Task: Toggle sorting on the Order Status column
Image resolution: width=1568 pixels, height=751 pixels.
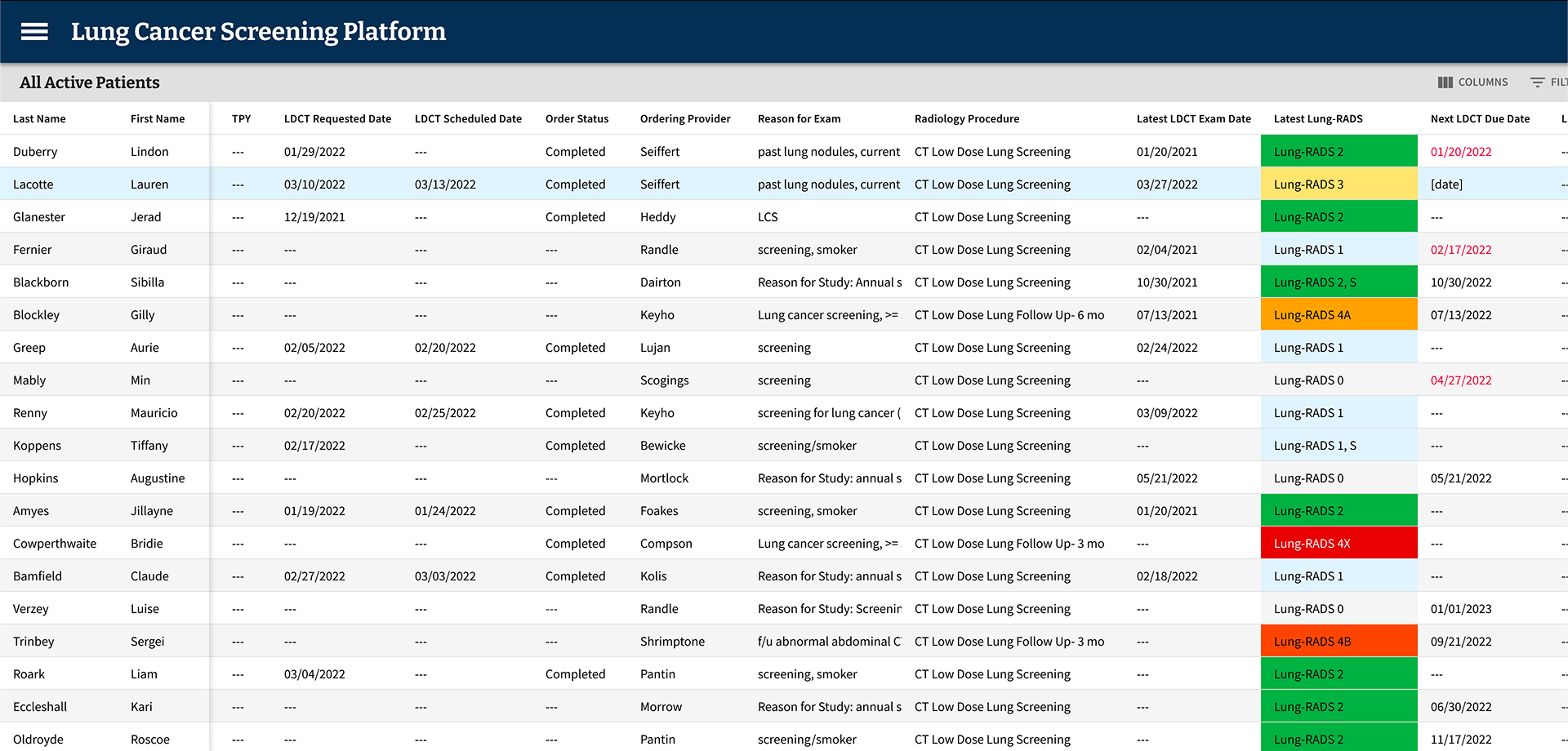Action: tap(577, 118)
